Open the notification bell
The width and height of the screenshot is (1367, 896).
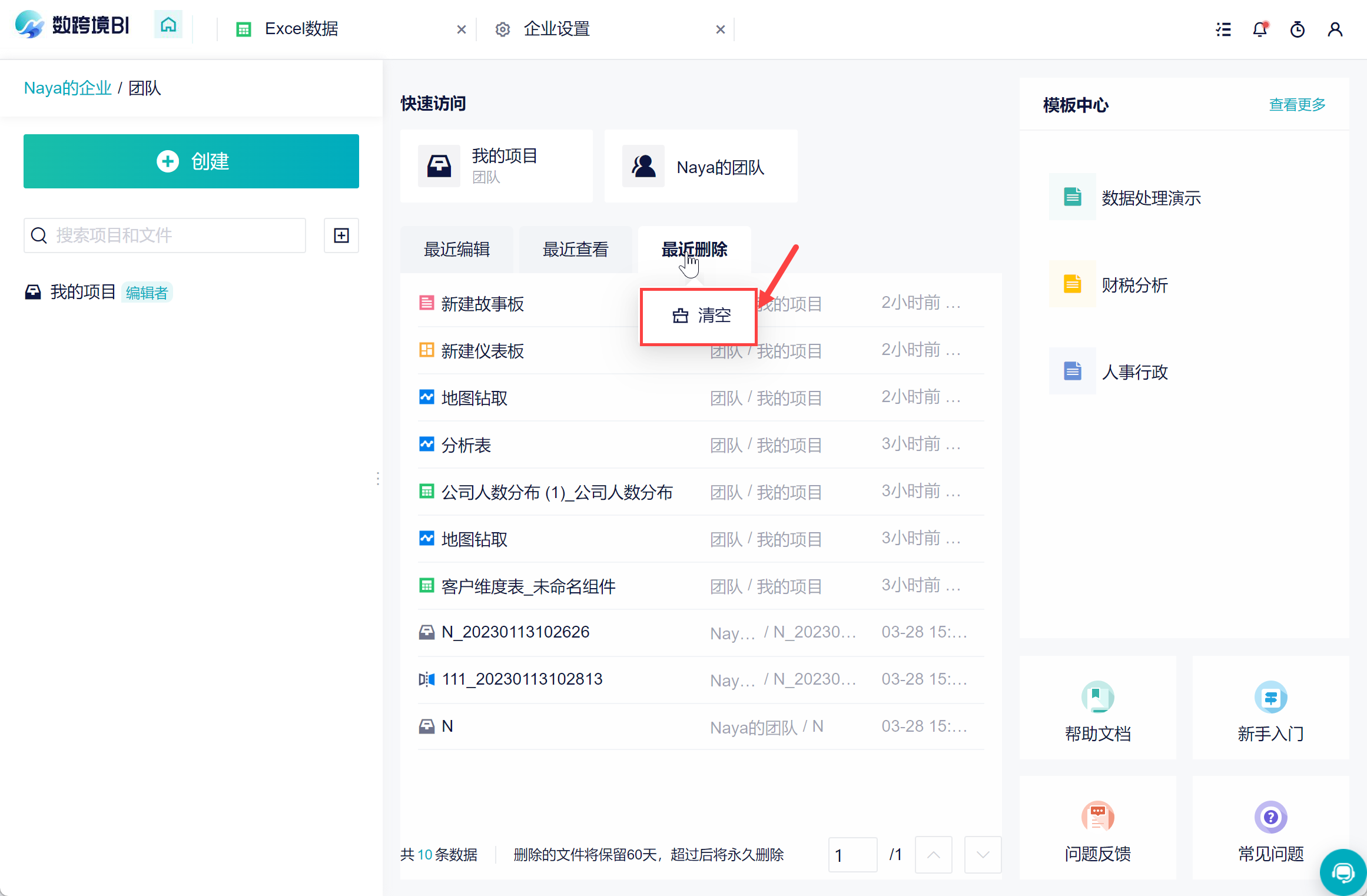tap(1260, 29)
